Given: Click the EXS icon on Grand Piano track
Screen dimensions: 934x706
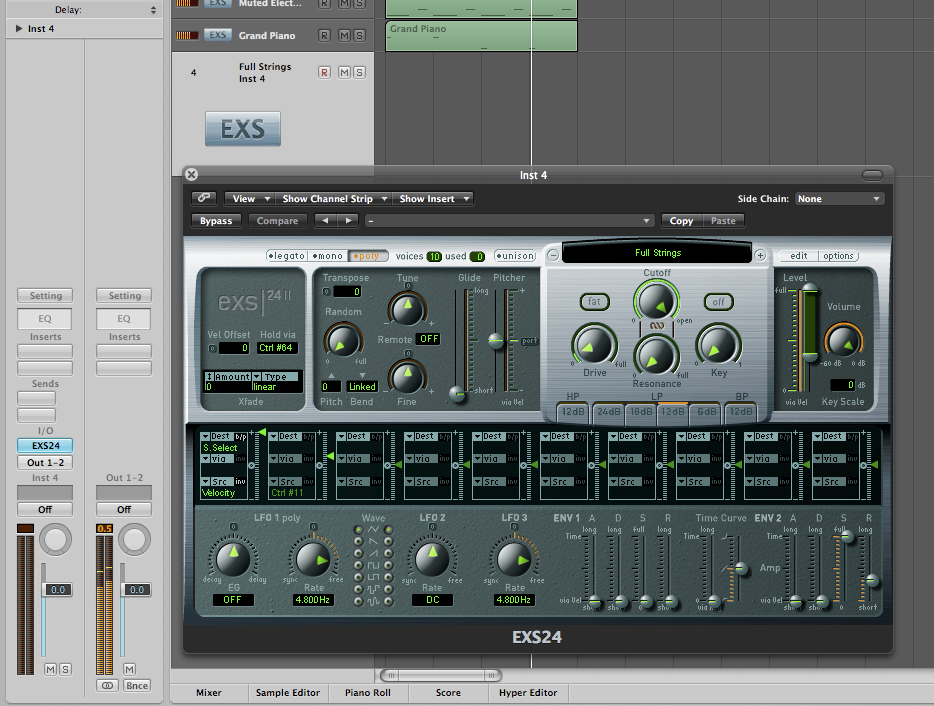Looking at the screenshot, I should click(x=217, y=35).
